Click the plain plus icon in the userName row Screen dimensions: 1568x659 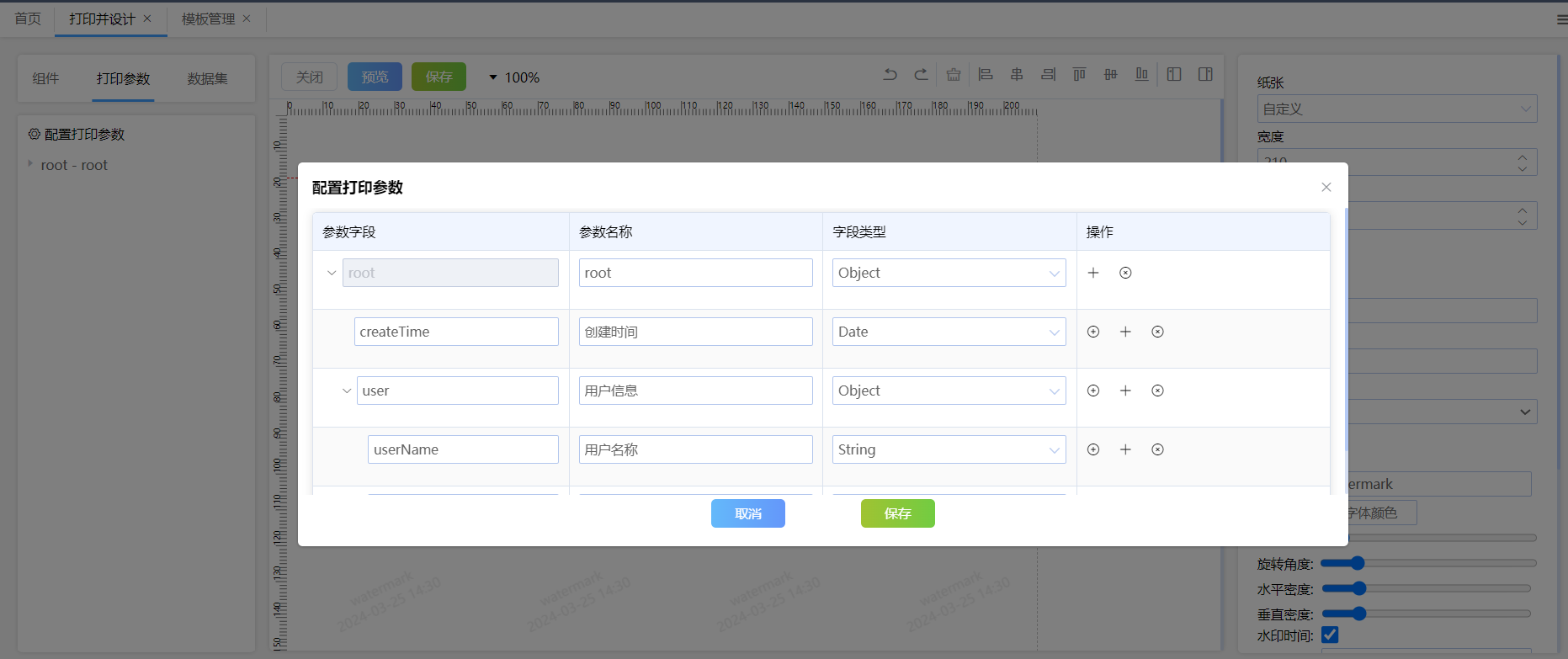pyautogui.click(x=1125, y=449)
